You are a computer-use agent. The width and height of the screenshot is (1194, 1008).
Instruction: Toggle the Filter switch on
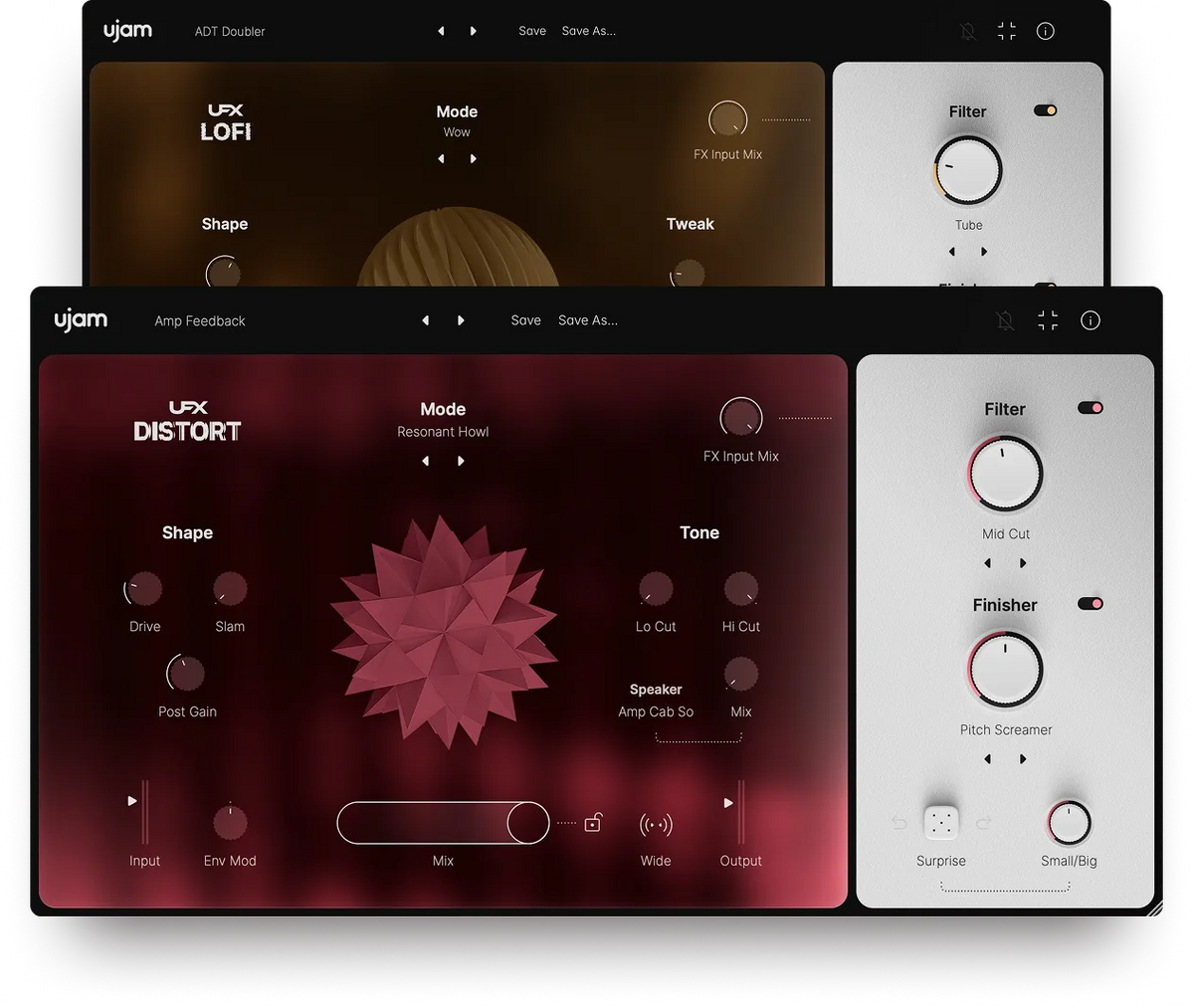[x=1090, y=408]
